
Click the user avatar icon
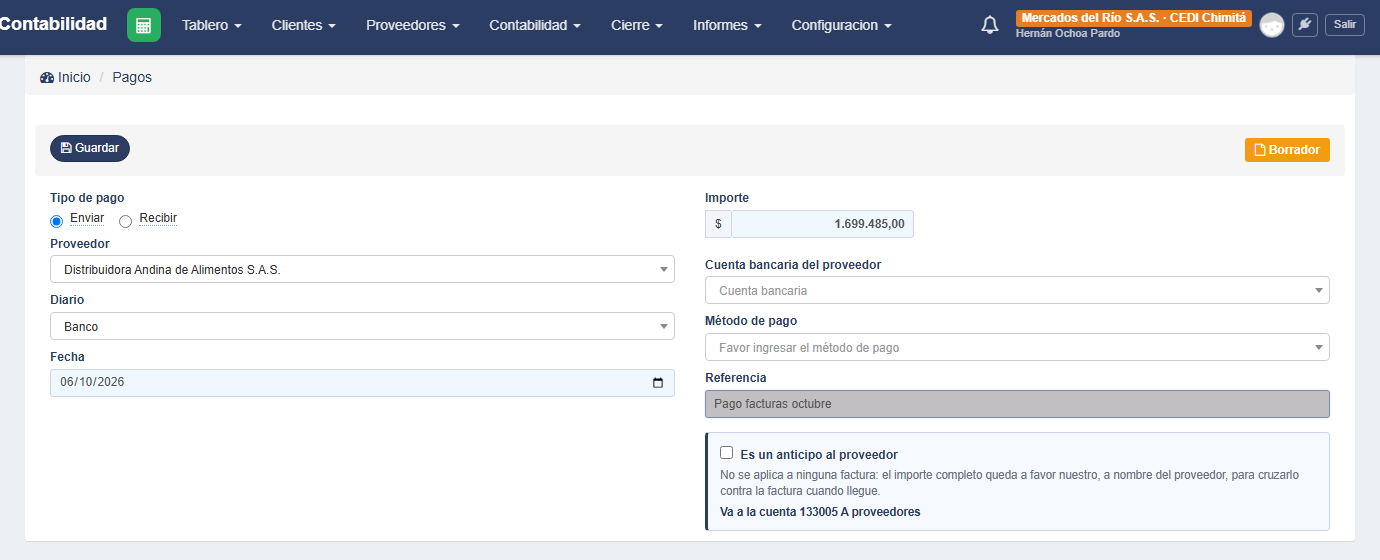click(1272, 25)
